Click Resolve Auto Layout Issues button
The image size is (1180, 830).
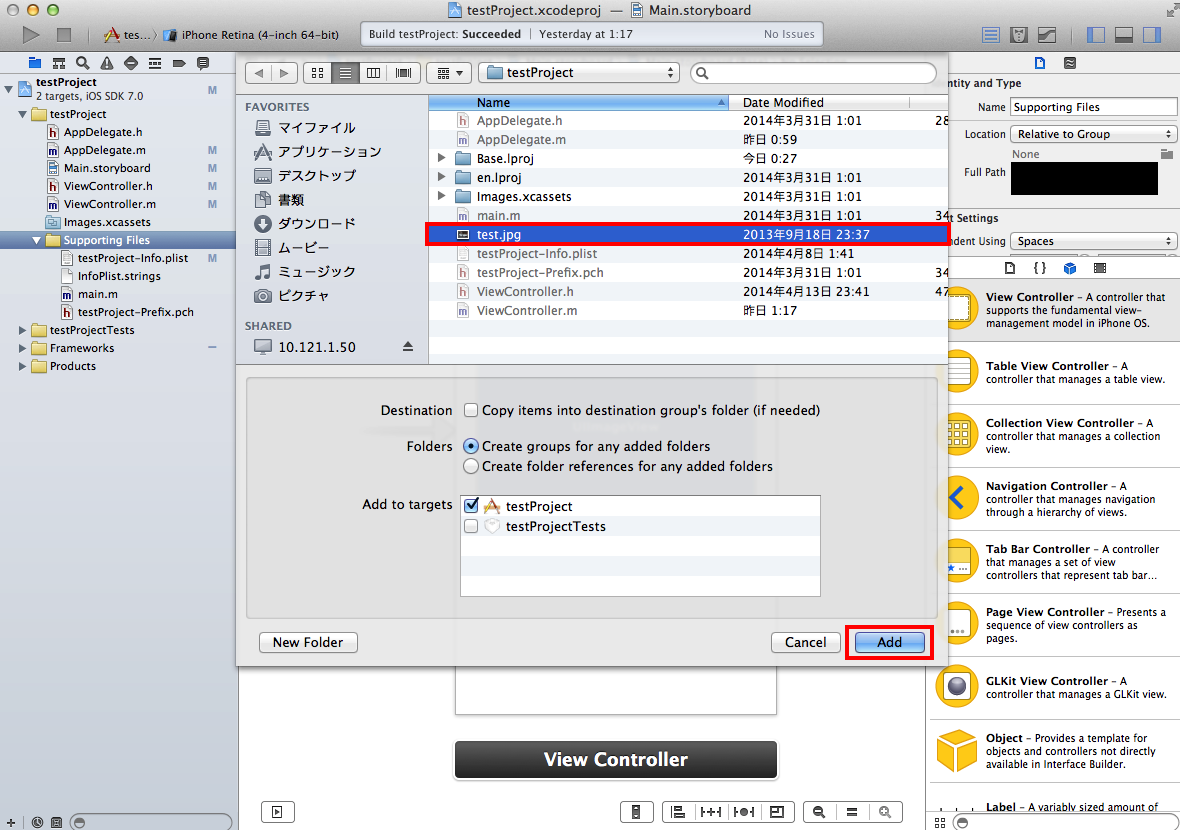coord(744,812)
